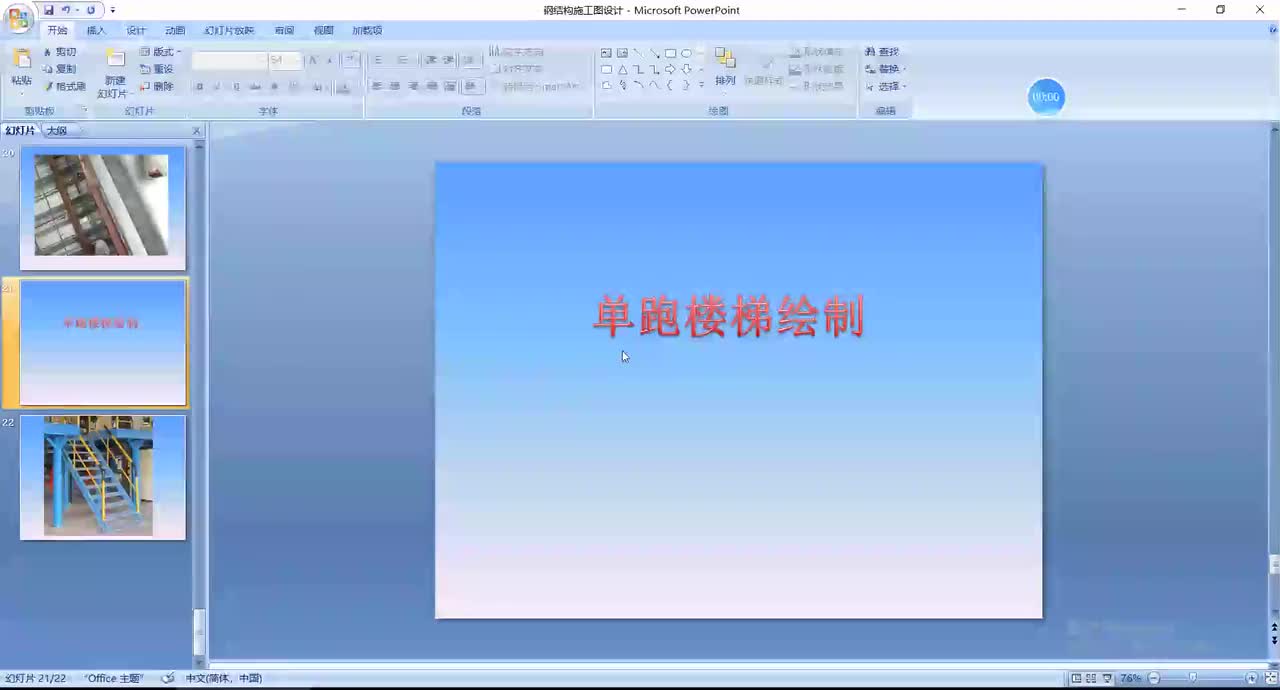Toggle numbered list
The height and width of the screenshot is (690, 1280).
click(x=404, y=61)
